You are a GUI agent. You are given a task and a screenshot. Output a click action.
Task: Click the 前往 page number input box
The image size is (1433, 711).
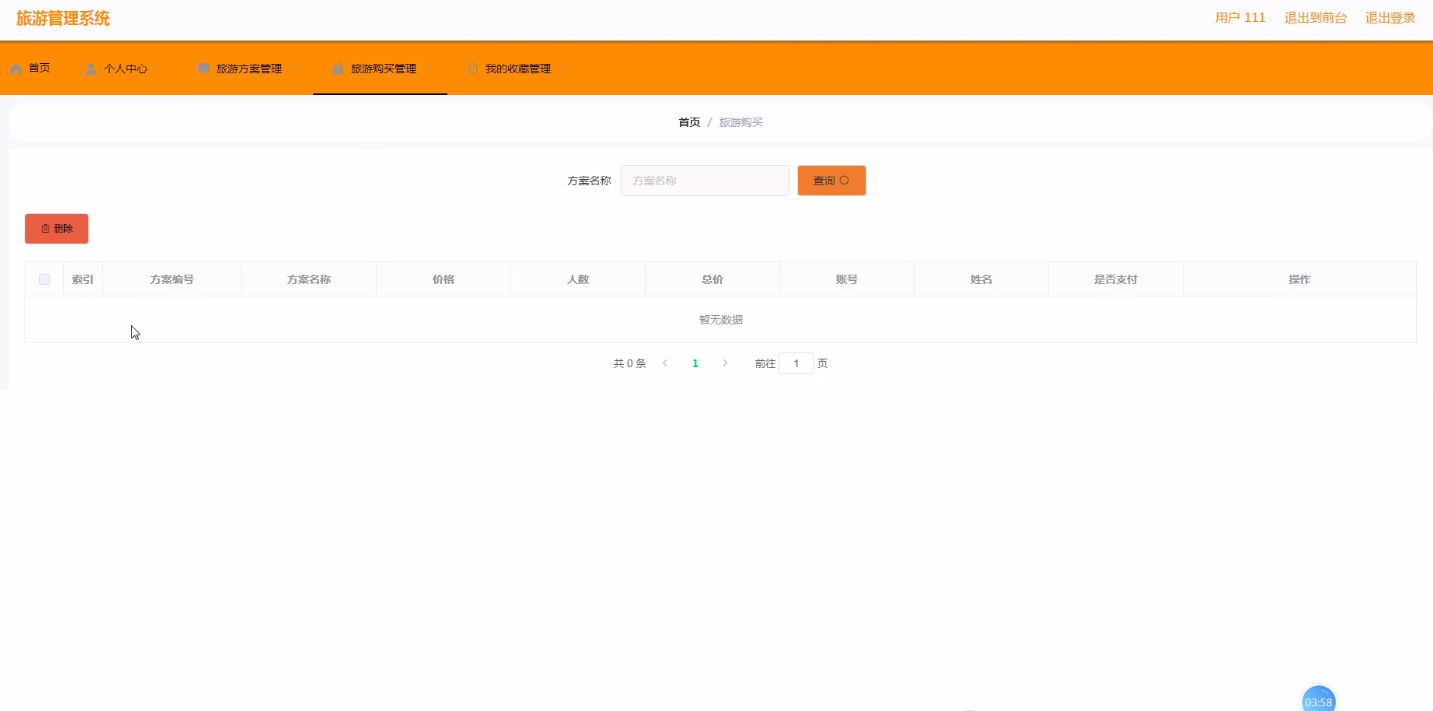pos(796,364)
